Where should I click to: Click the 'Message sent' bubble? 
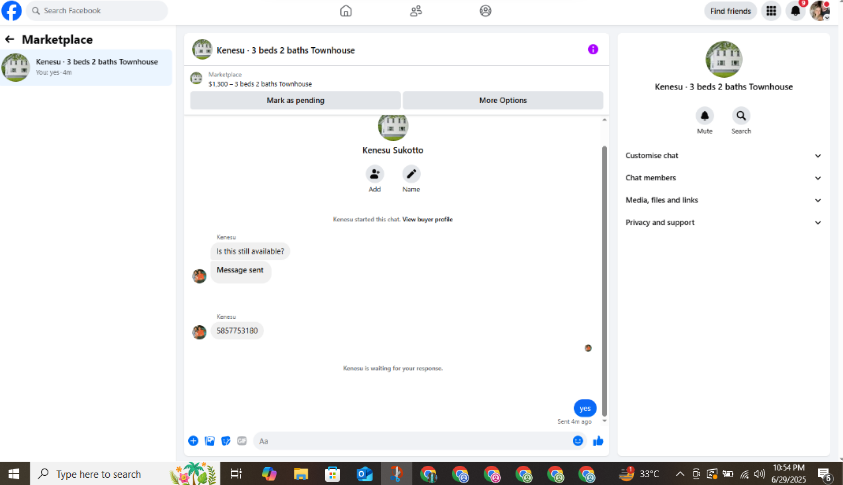(240, 270)
